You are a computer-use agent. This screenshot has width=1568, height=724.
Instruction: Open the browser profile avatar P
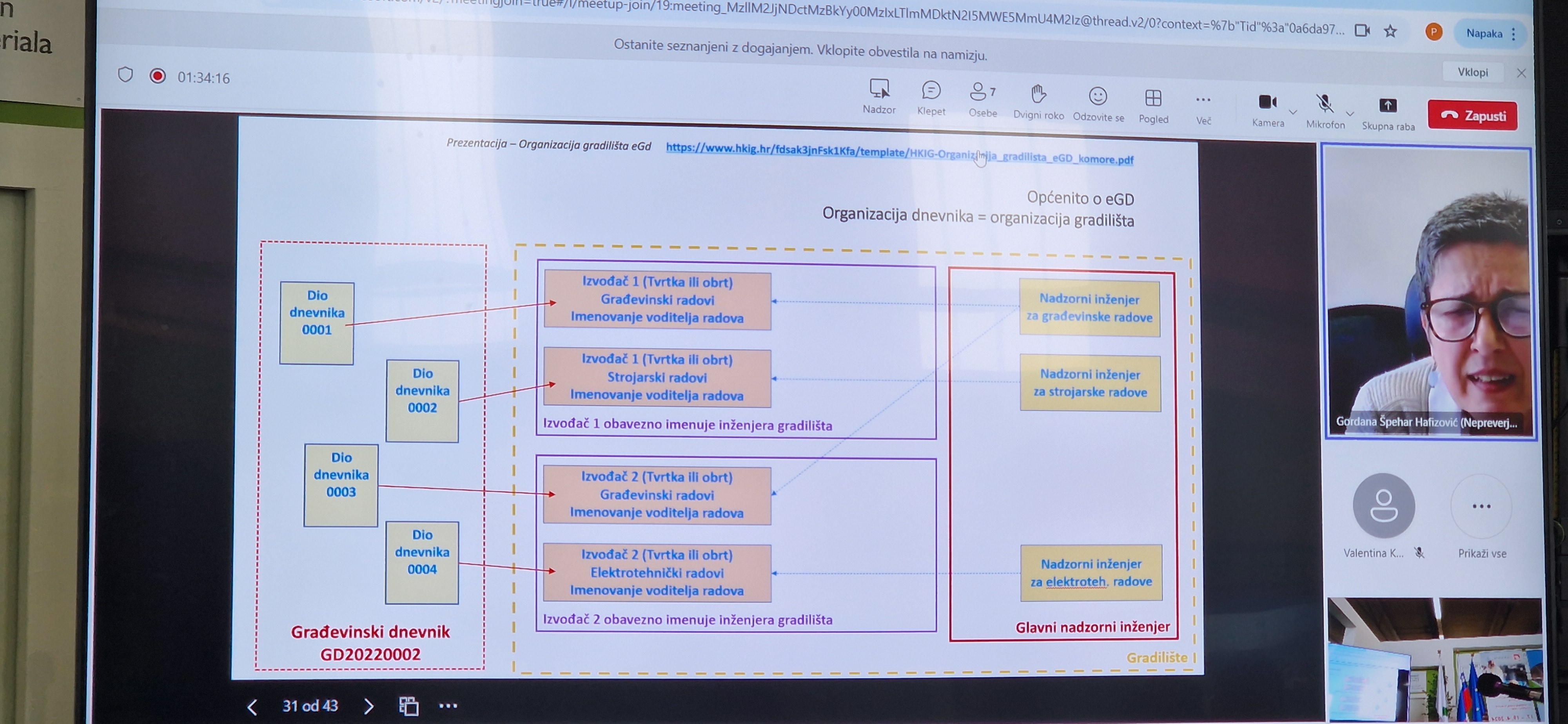[1434, 32]
